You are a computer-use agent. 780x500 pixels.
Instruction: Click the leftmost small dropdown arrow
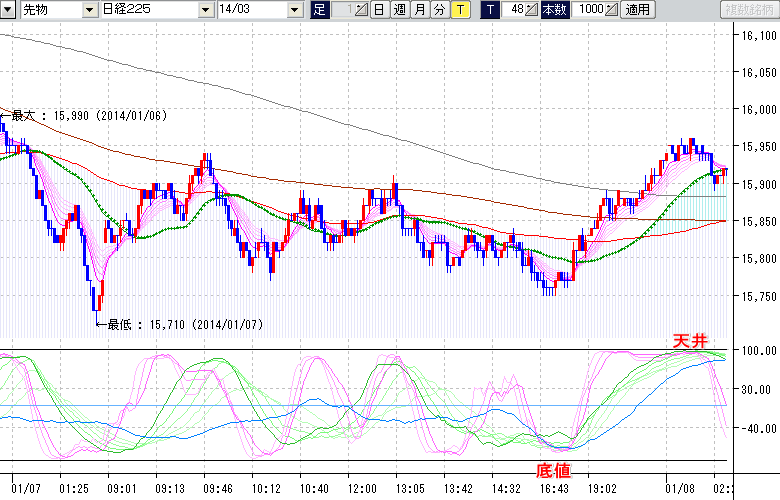click(x=8, y=10)
